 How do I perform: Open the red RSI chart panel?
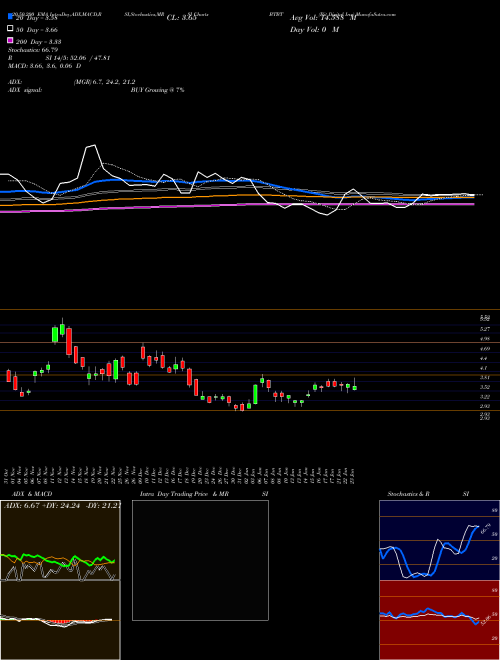point(439,620)
